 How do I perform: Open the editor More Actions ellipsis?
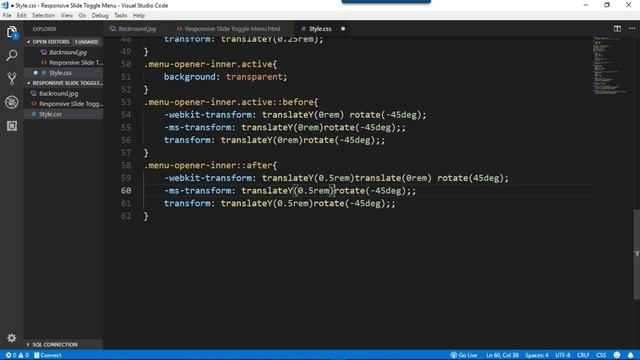point(632,29)
